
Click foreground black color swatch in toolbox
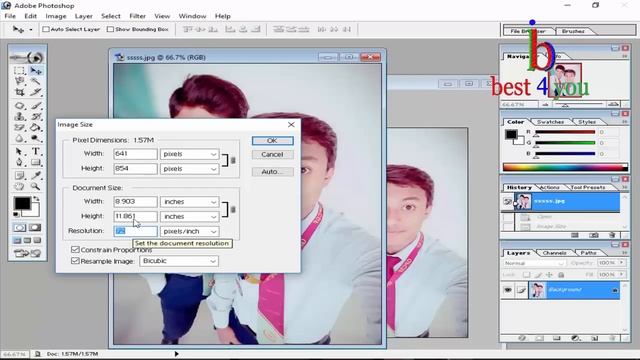22,203
